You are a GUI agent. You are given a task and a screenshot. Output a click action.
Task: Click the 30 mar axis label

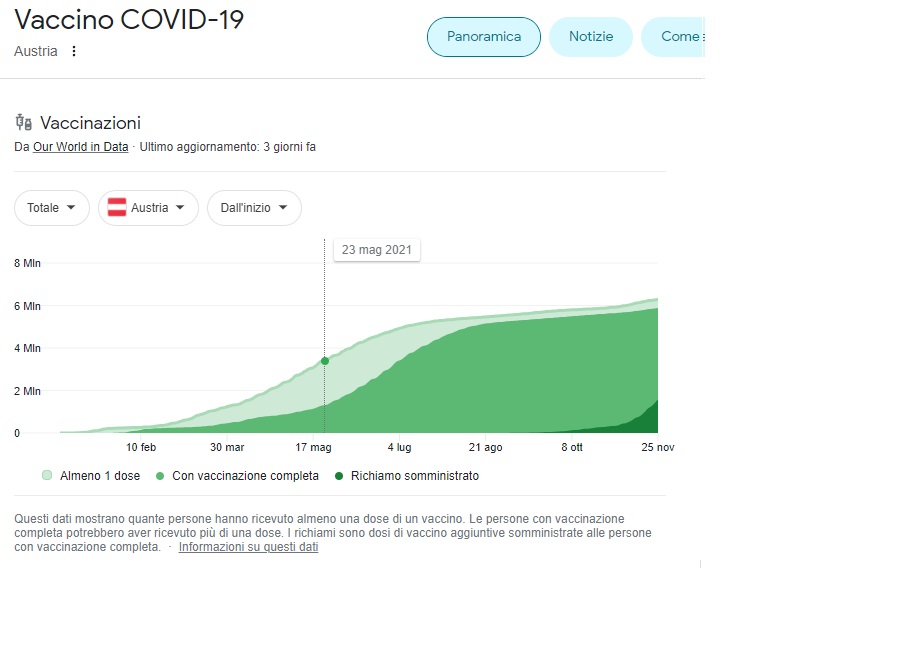pyautogui.click(x=227, y=447)
